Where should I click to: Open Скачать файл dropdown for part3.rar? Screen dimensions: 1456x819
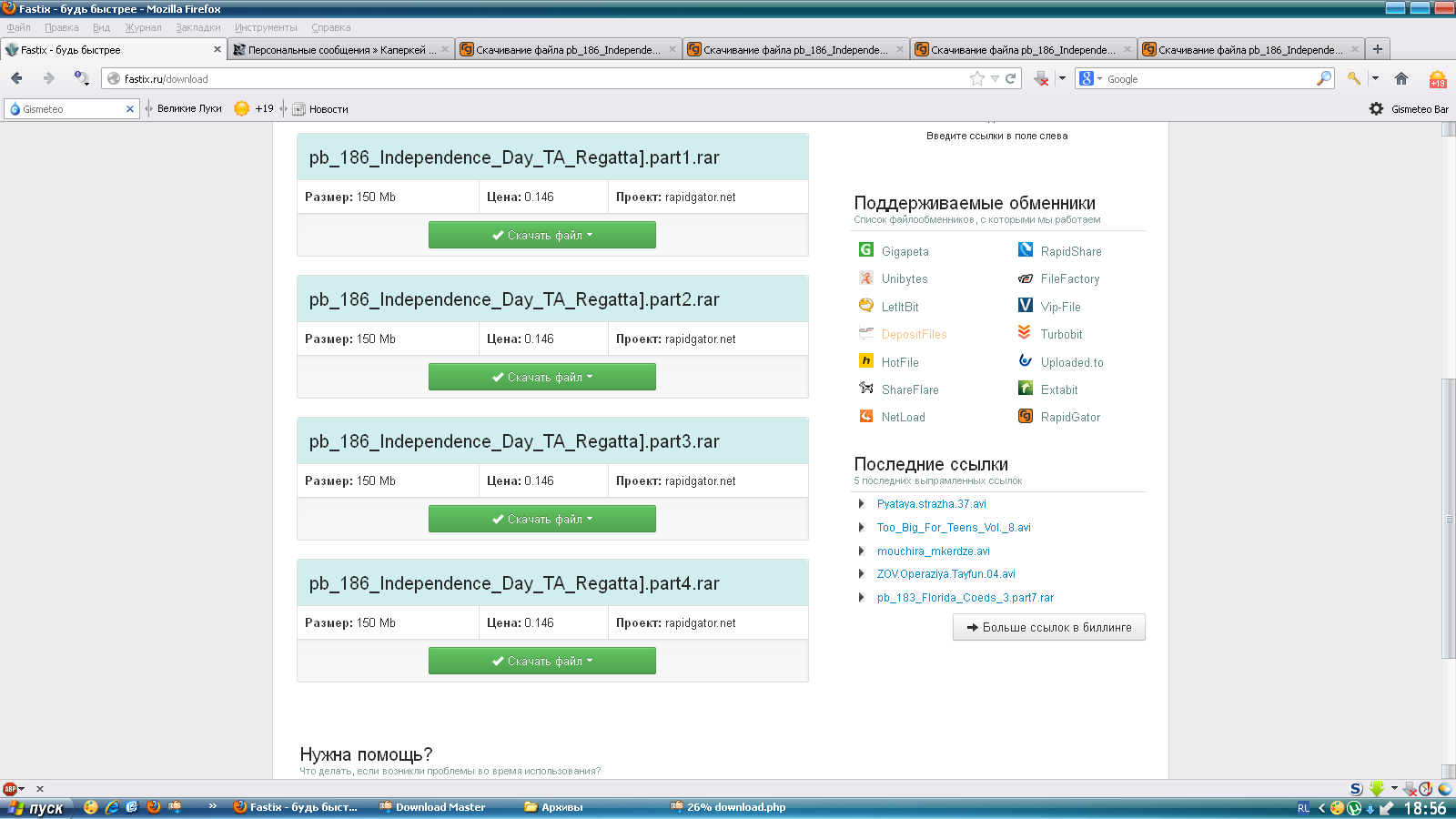coord(542,519)
